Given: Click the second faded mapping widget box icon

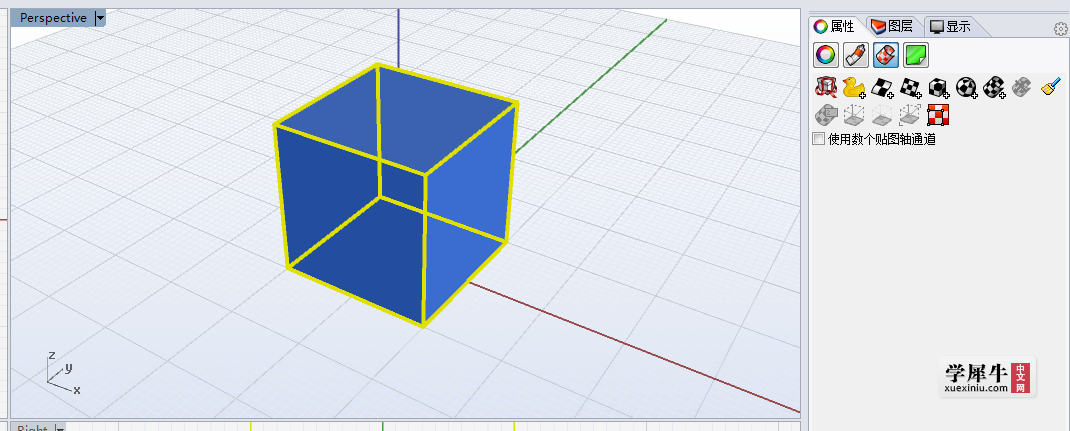Looking at the screenshot, I should 882,115.
